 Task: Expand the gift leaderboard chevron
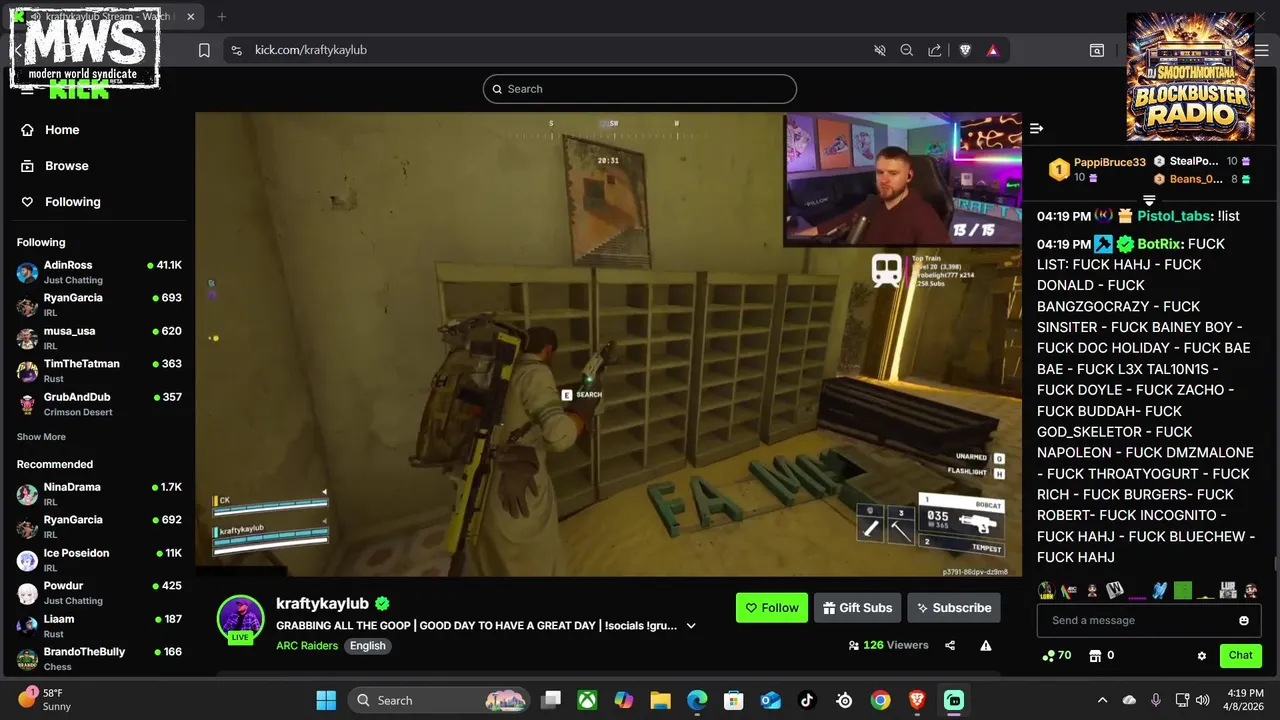point(1149,200)
